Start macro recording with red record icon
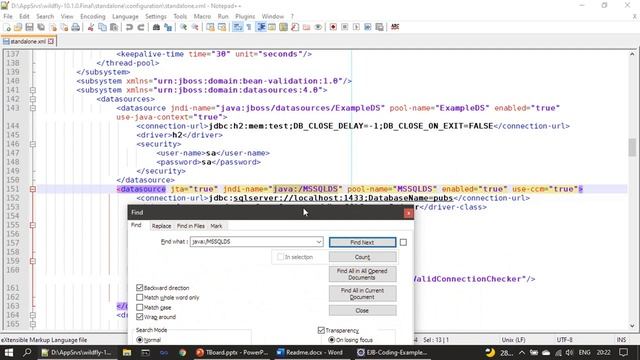Viewport: 640px width, 360px height. tap(333, 27)
